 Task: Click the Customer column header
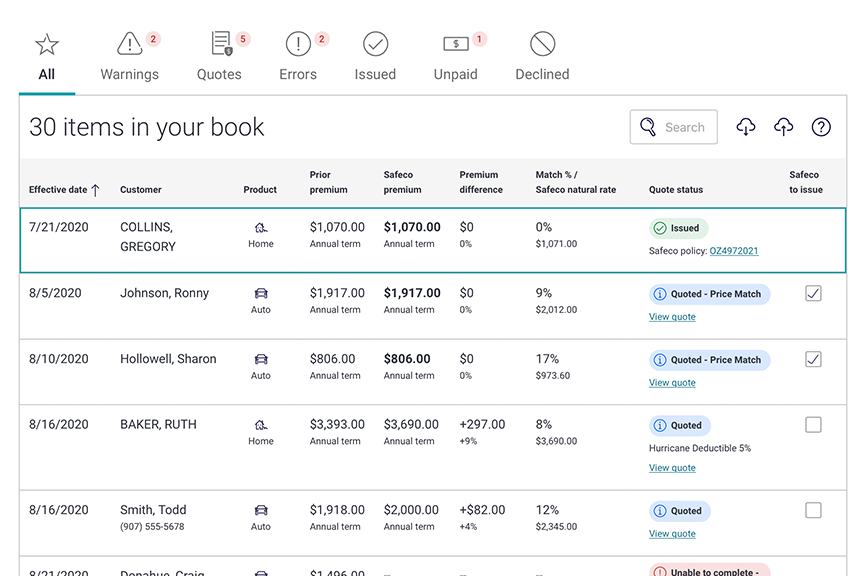(141, 189)
